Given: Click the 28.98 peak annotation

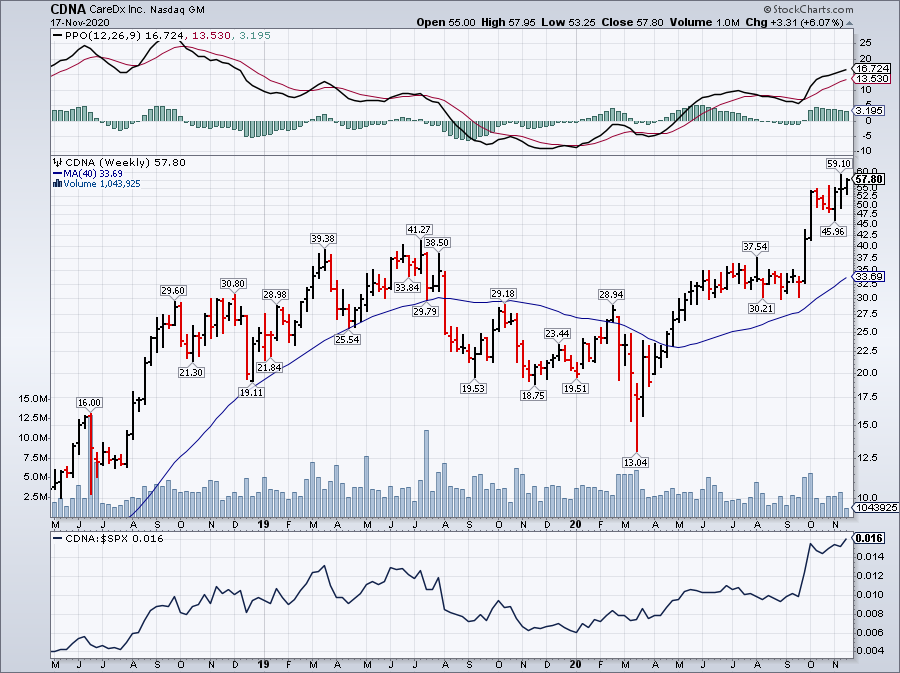Looking at the screenshot, I should (x=275, y=294).
